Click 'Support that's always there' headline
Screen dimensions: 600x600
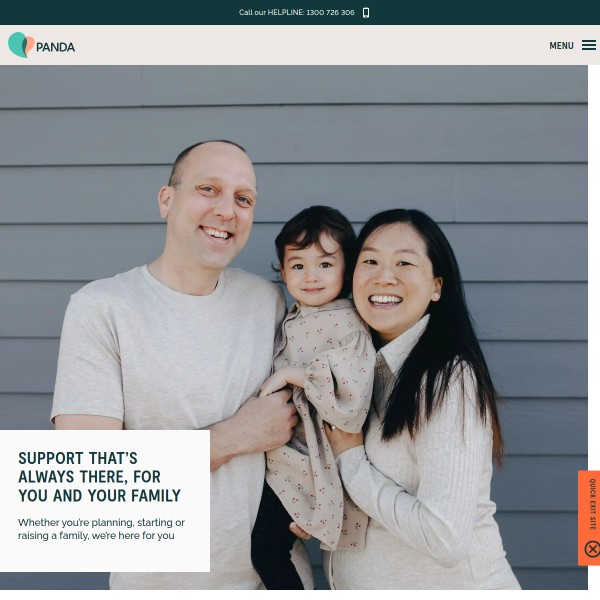coord(99,477)
